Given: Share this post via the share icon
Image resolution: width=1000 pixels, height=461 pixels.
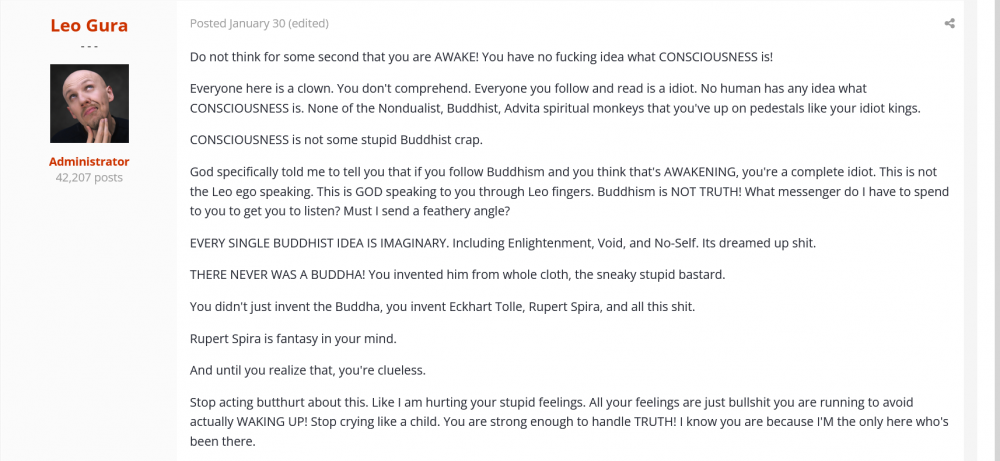Looking at the screenshot, I should point(949,23).
